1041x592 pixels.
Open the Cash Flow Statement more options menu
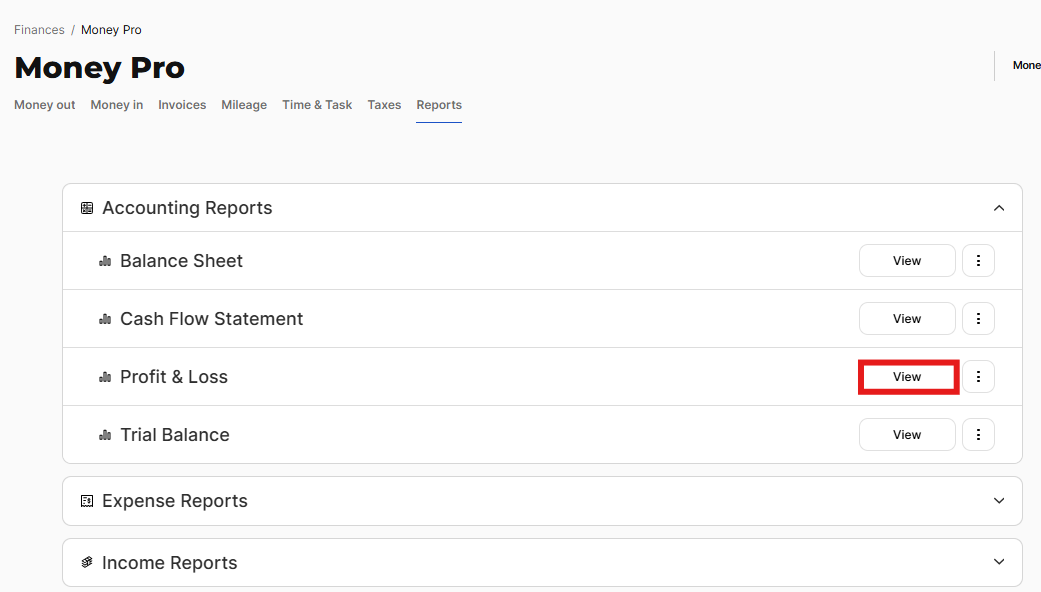(x=978, y=319)
